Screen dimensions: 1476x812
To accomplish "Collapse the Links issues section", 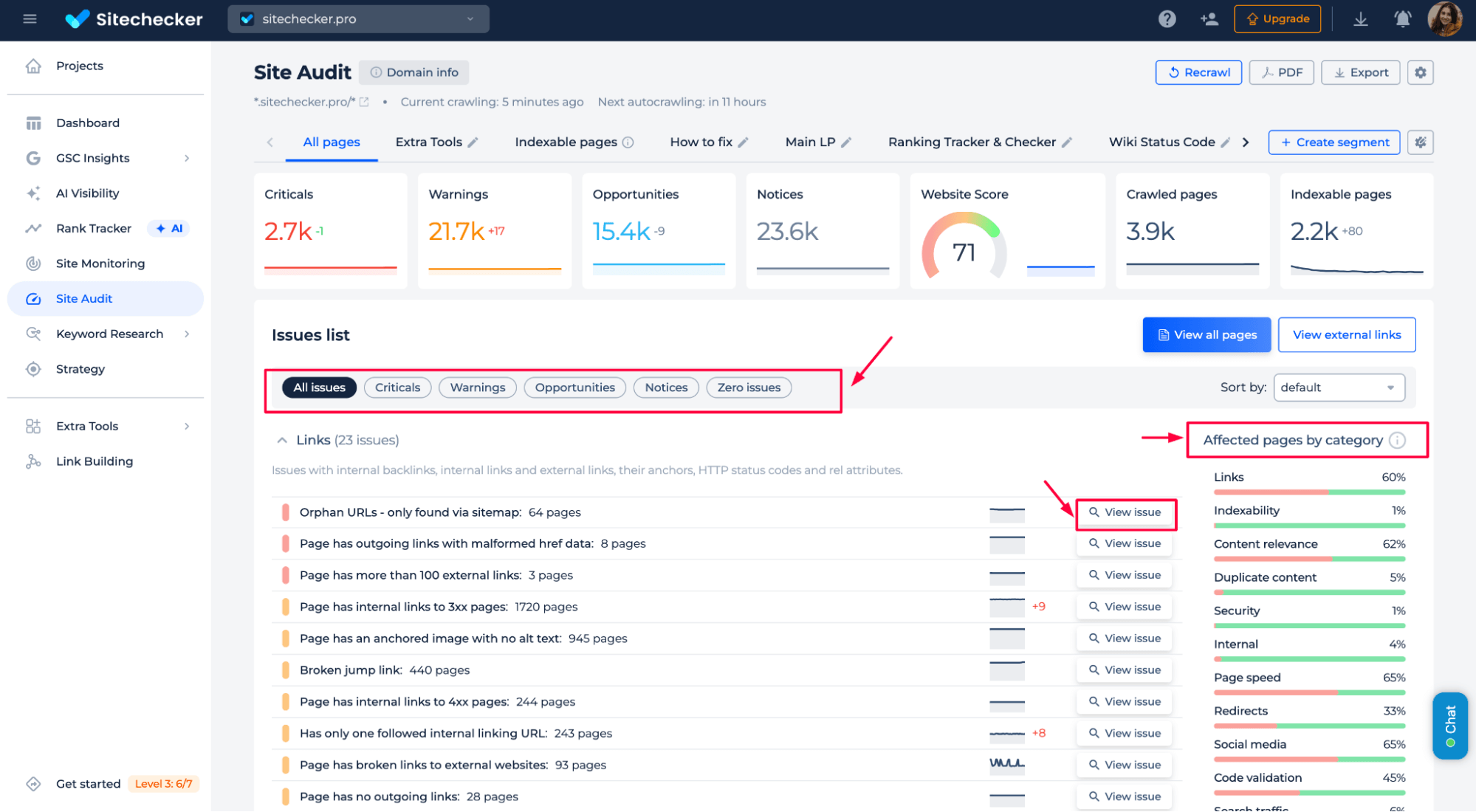I will pyautogui.click(x=282, y=440).
